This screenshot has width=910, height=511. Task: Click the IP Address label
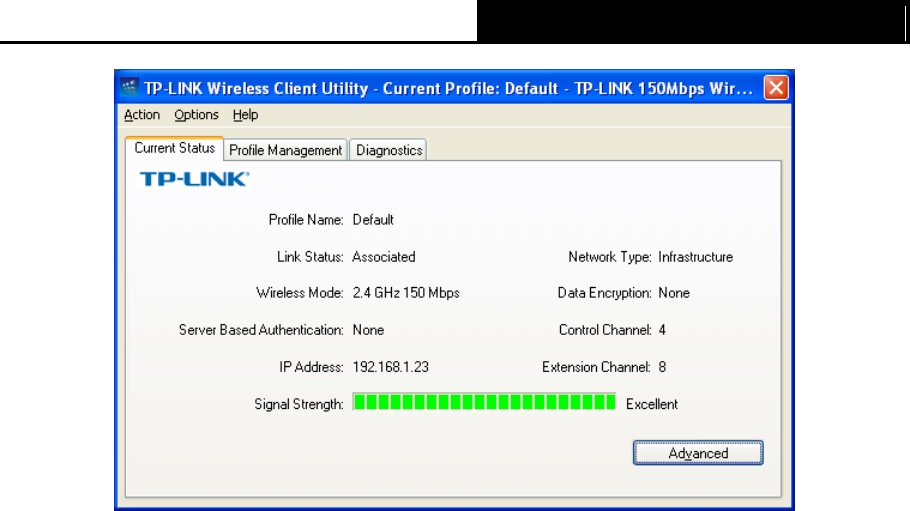point(311,367)
